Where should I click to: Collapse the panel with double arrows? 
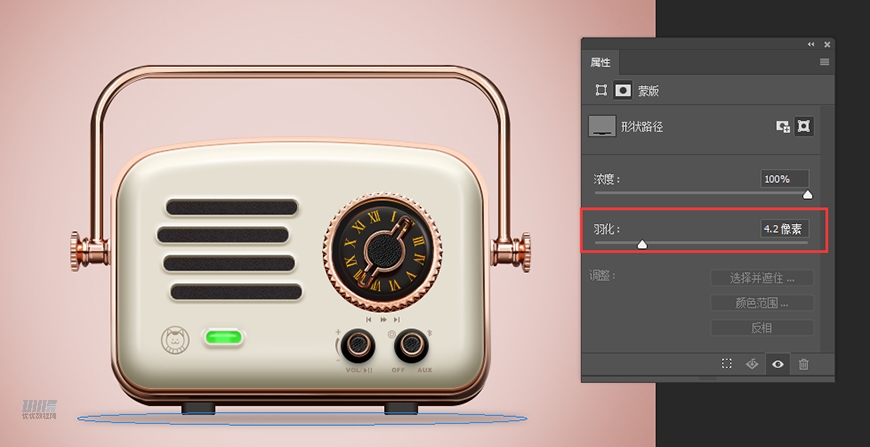[x=811, y=45]
